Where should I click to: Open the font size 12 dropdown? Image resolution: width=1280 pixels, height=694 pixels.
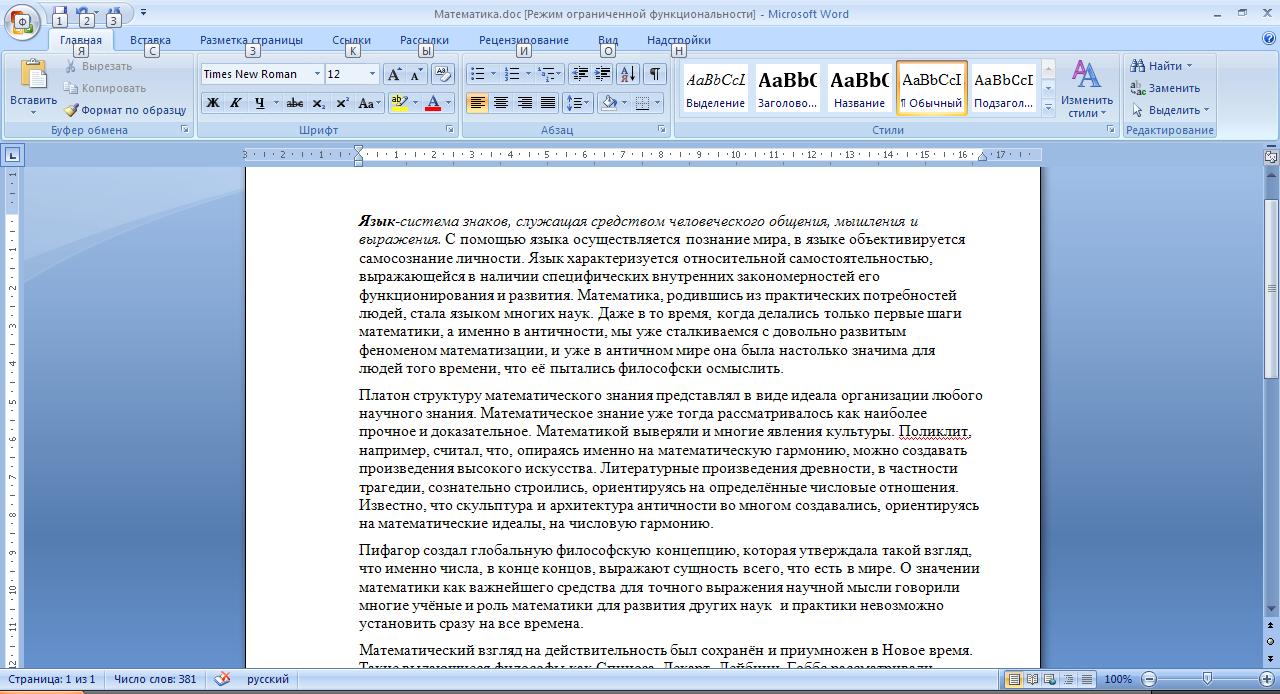(373, 74)
